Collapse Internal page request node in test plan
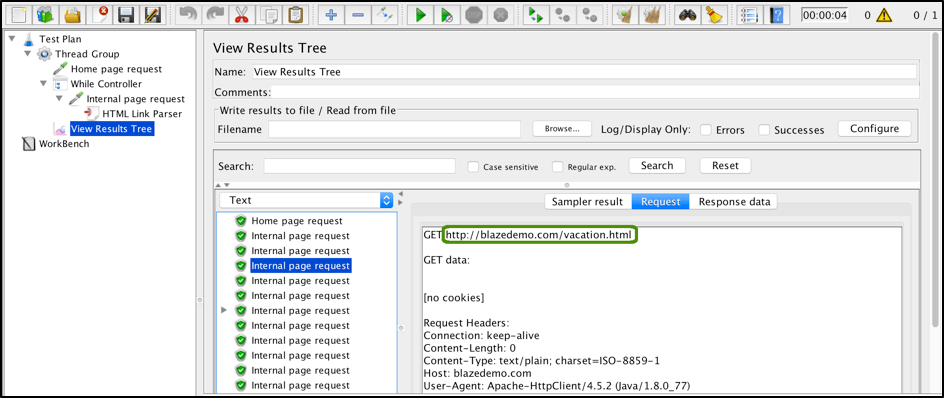 pyautogui.click(x=59, y=99)
